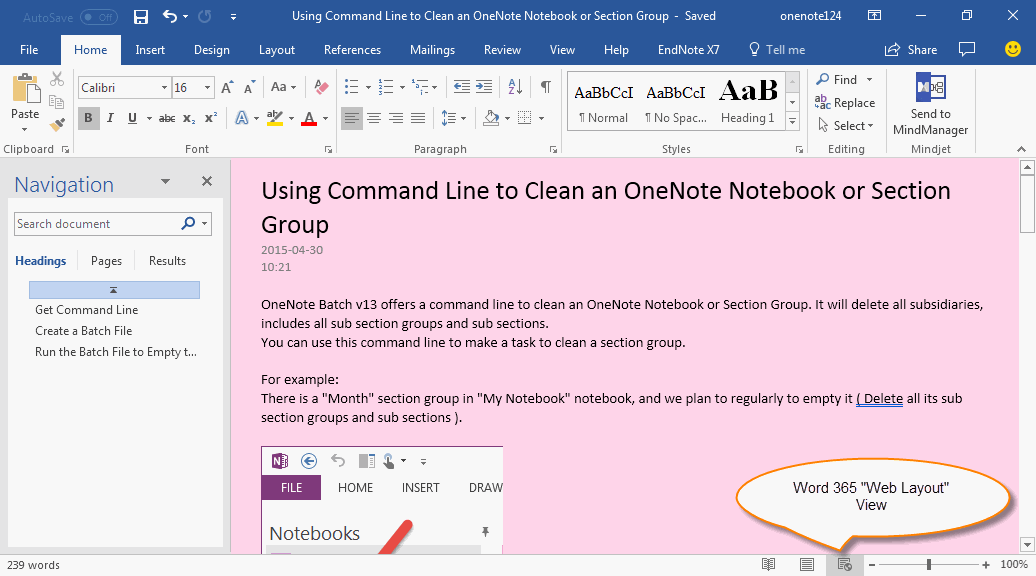Image resolution: width=1036 pixels, height=576 pixels.
Task: Click the text highlight color button
Action: 274,118
